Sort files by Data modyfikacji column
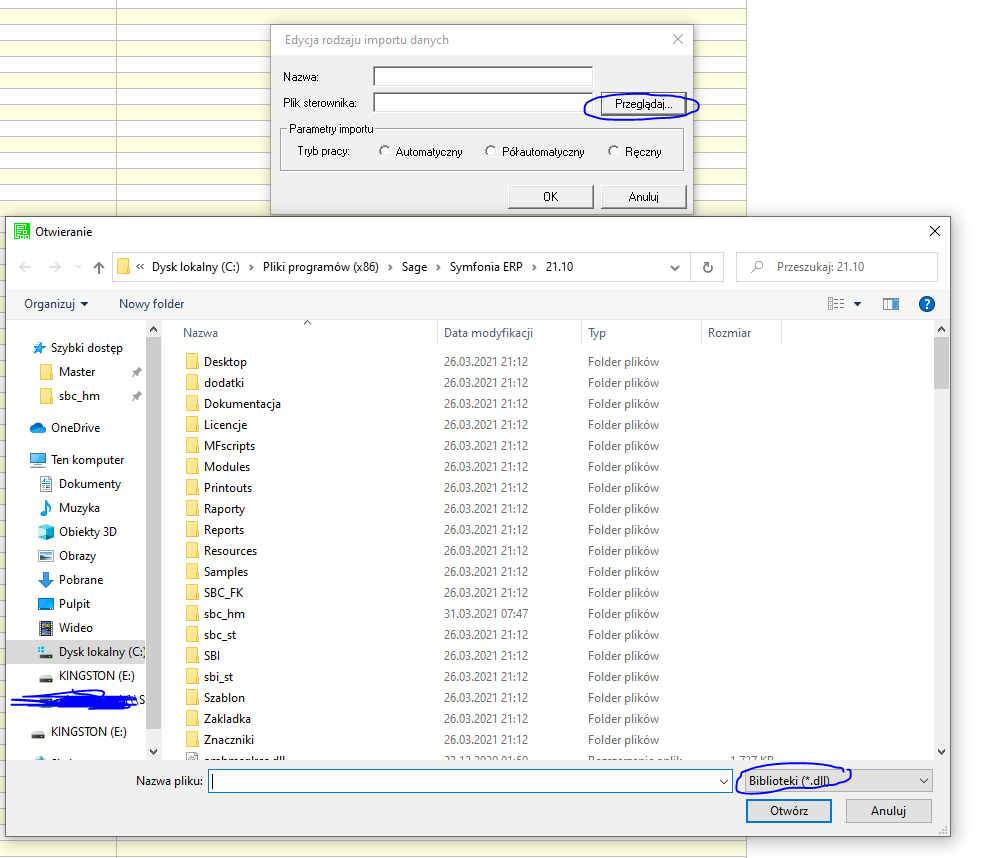Image resolution: width=981 pixels, height=858 pixels. (x=488, y=333)
